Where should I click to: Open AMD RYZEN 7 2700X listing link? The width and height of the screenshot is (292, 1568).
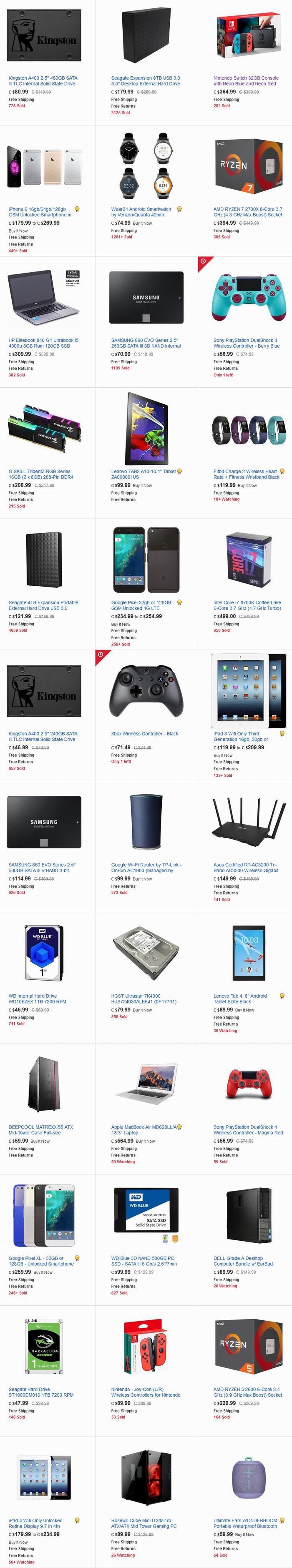[x=247, y=212]
